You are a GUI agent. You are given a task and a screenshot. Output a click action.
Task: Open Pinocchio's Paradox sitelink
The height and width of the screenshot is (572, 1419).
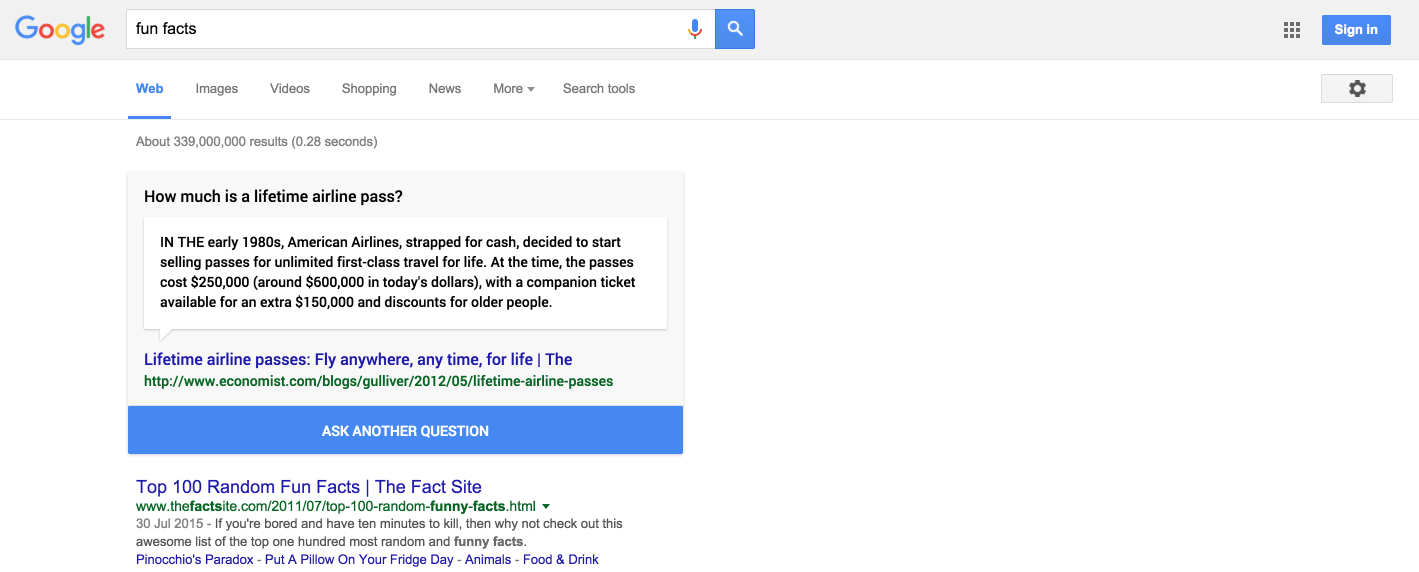(x=195, y=560)
